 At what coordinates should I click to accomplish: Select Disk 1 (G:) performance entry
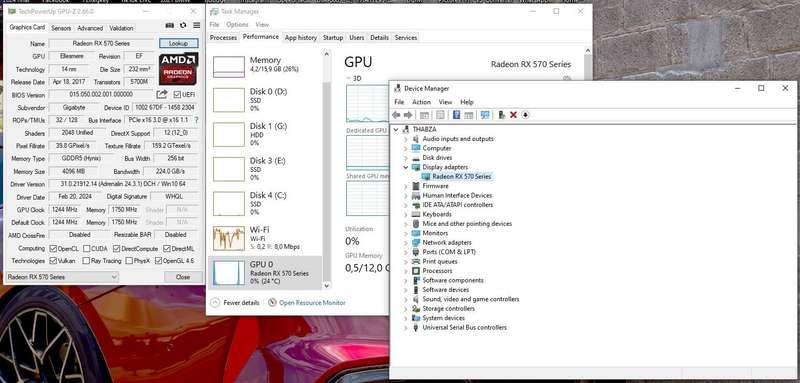click(x=265, y=134)
